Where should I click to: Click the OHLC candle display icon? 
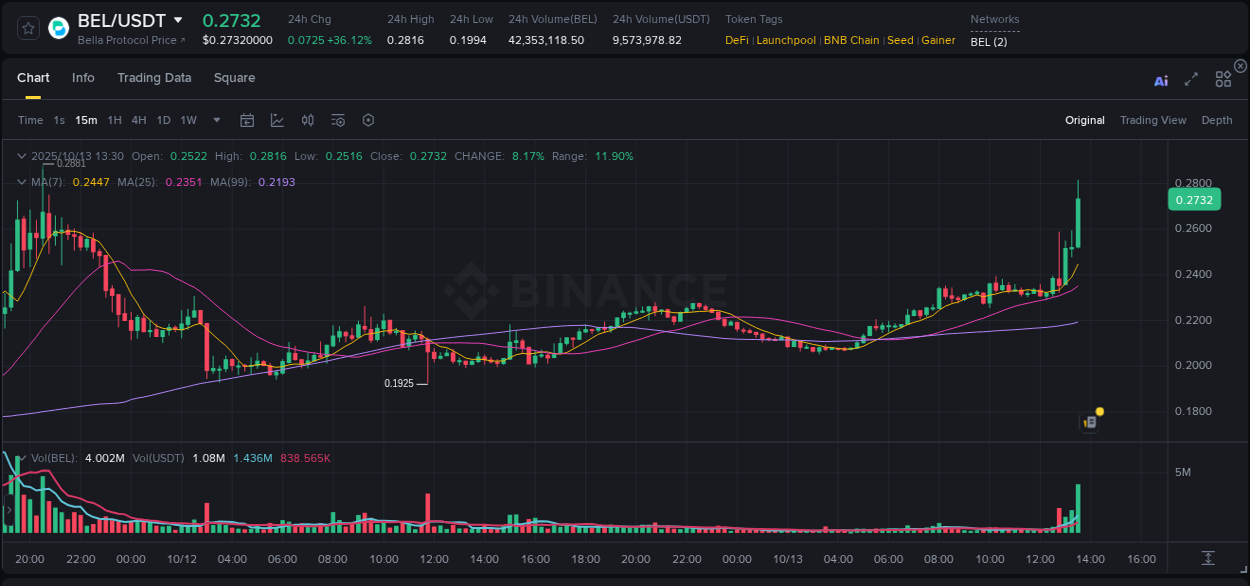(x=307, y=120)
